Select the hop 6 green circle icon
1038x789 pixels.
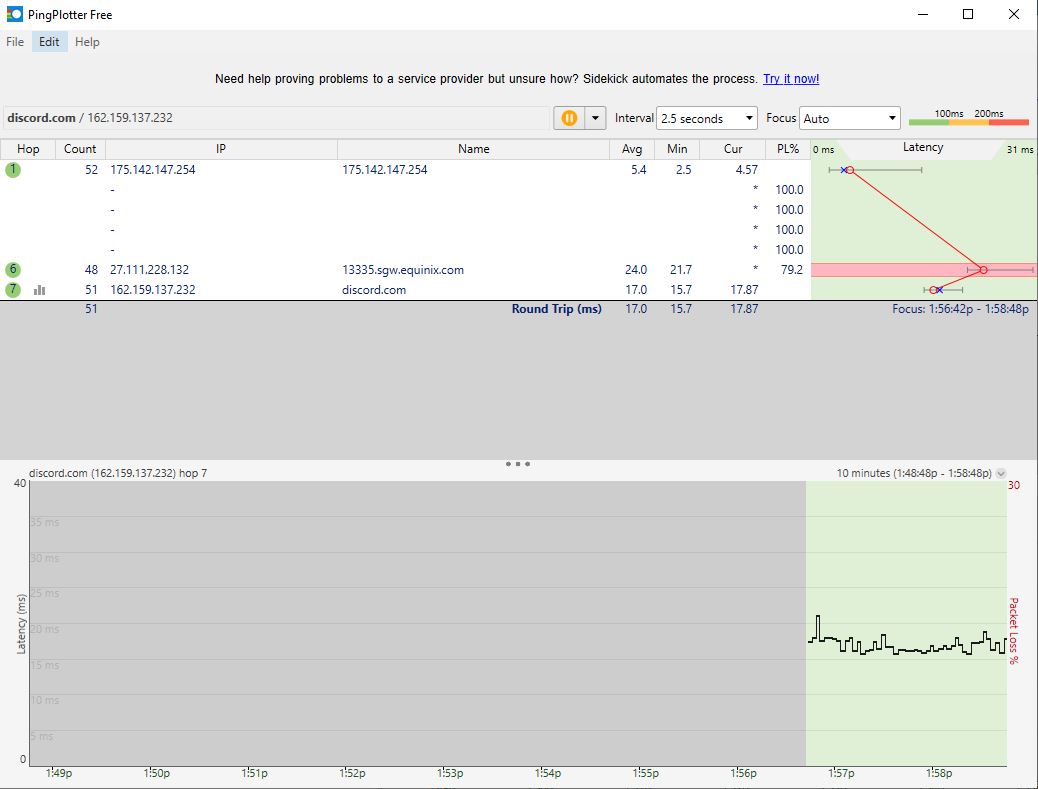click(x=13, y=269)
